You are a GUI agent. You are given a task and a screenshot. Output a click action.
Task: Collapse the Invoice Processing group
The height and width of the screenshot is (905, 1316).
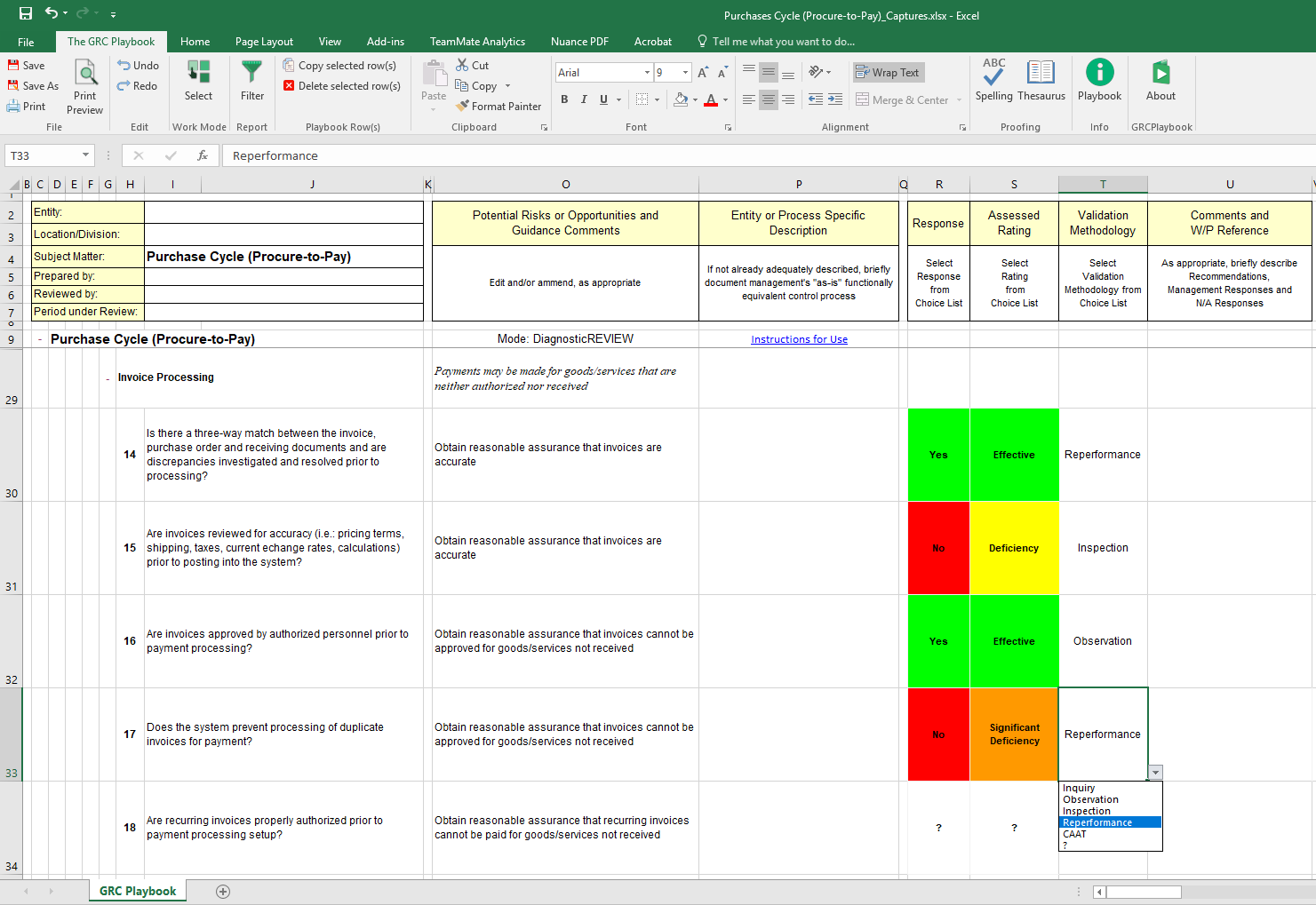coord(108,379)
